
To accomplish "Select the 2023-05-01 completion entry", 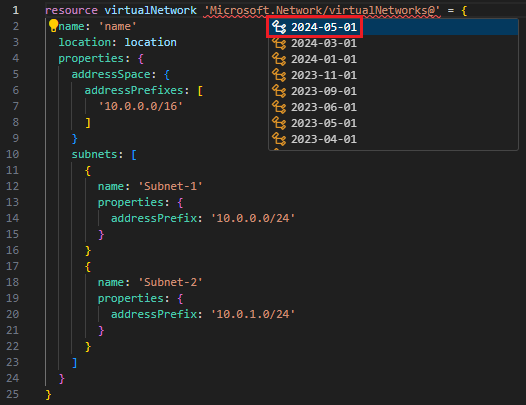I will [393, 123].
